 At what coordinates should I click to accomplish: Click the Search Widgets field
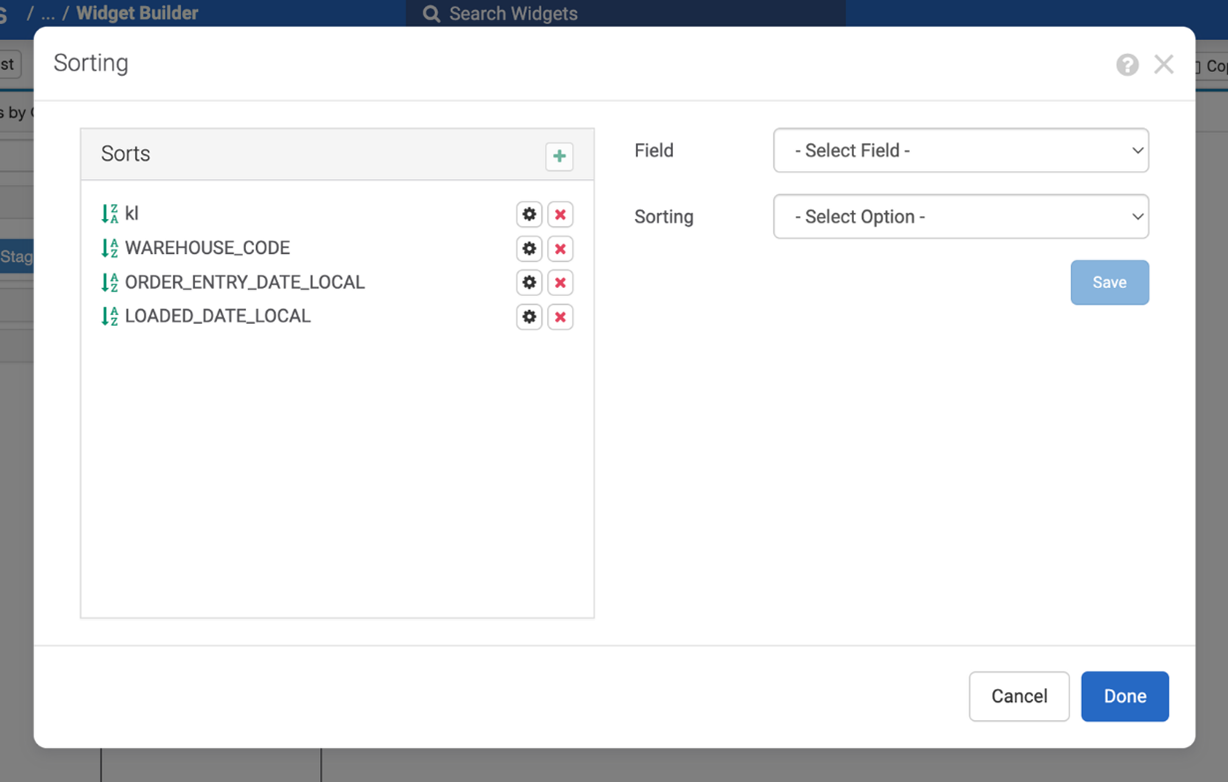625,14
